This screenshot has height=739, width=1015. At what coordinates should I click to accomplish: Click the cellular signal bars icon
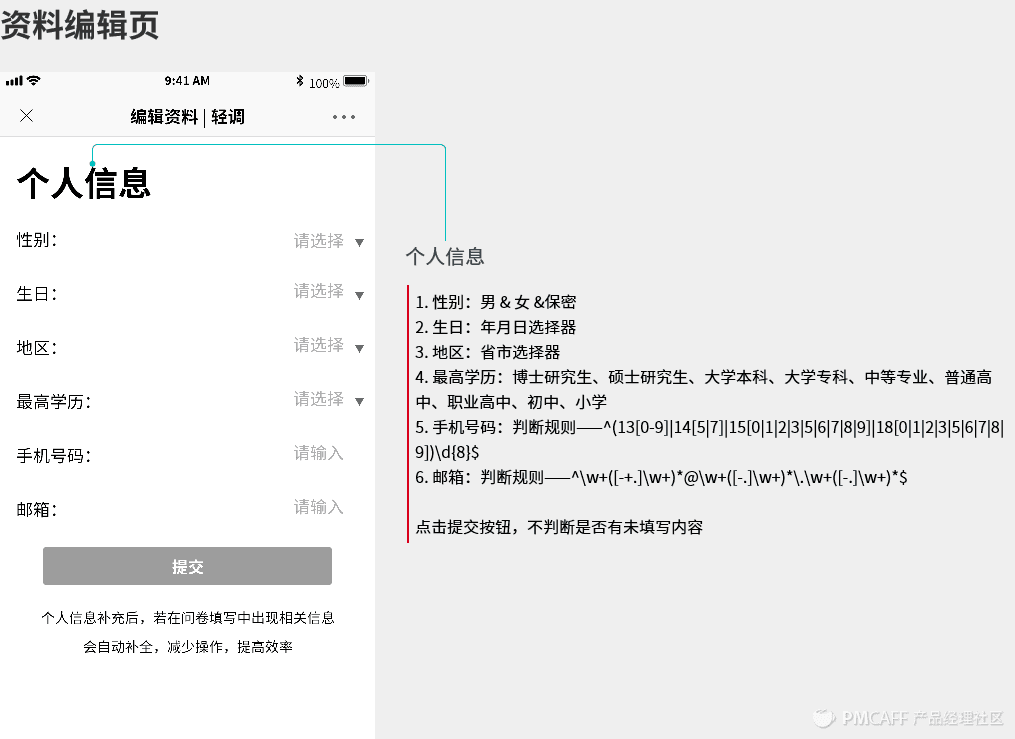click(x=14, y=81)
